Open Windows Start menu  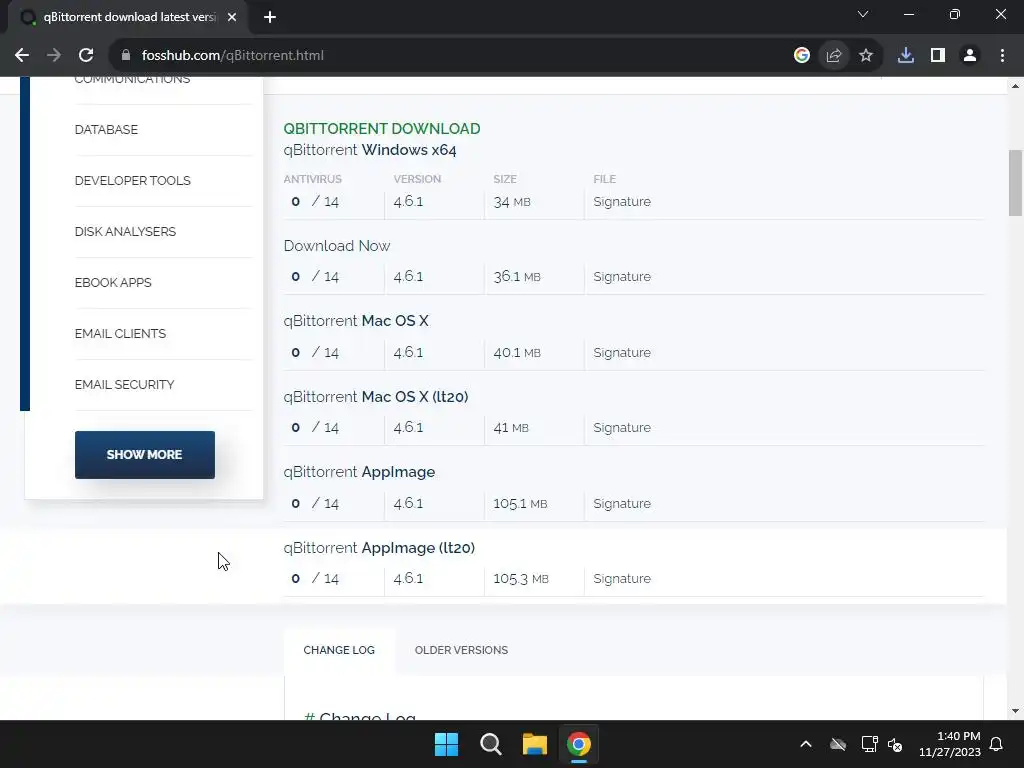tap(447, 744)
